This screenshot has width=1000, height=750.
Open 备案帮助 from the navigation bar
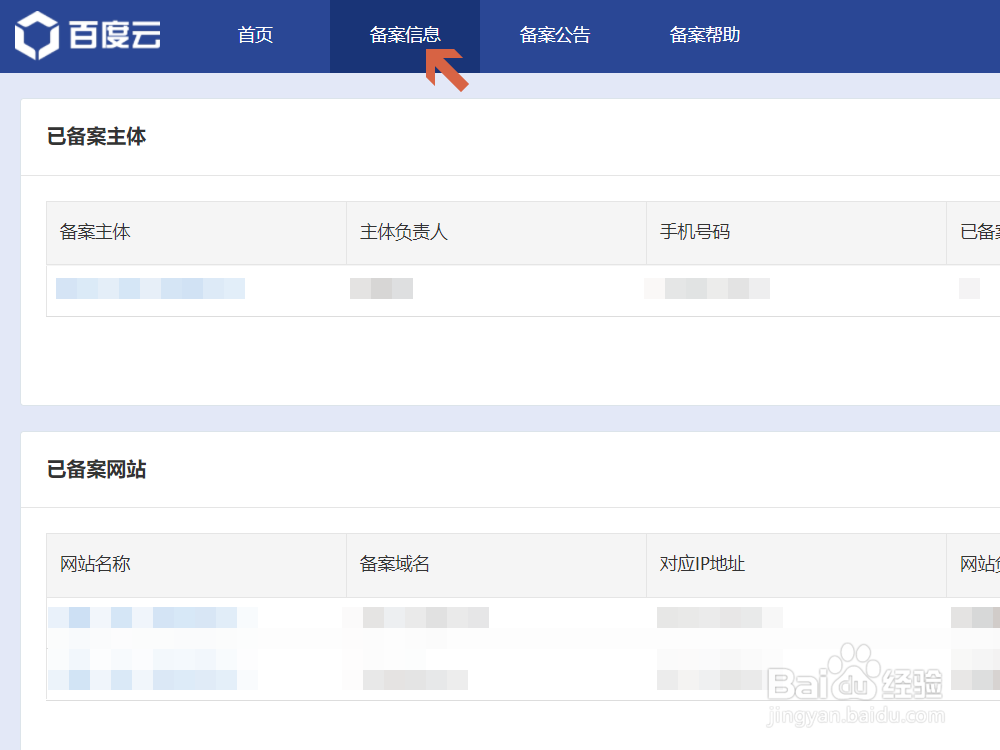coord(703,35)
